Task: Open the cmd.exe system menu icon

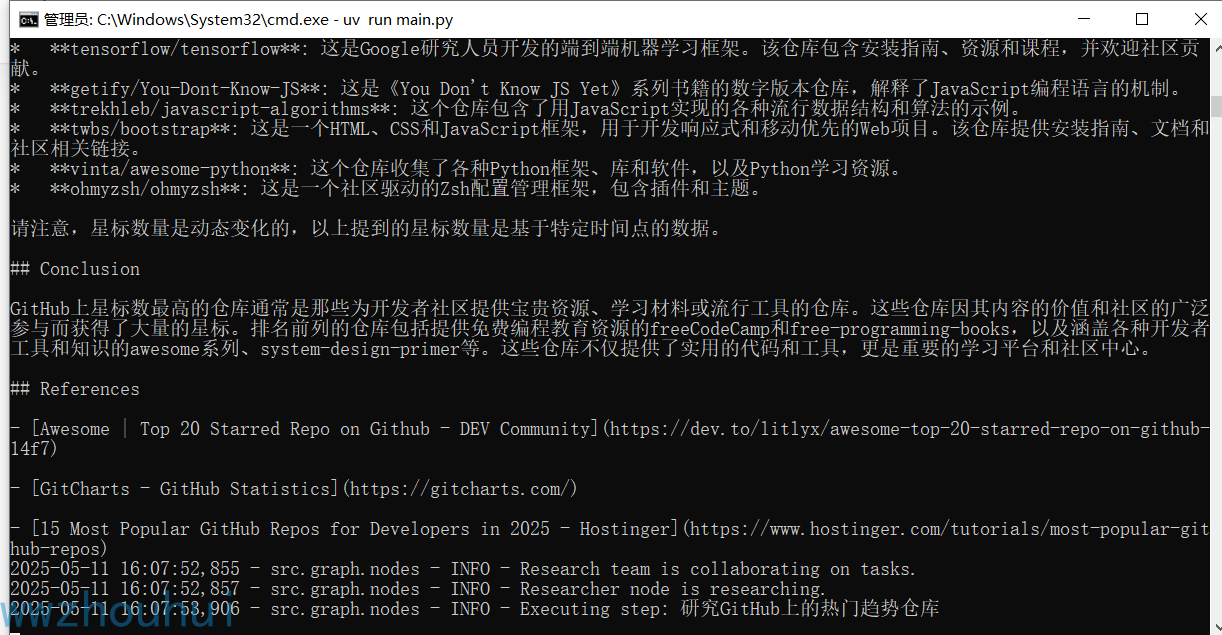Action: click(x=30, y=18)
